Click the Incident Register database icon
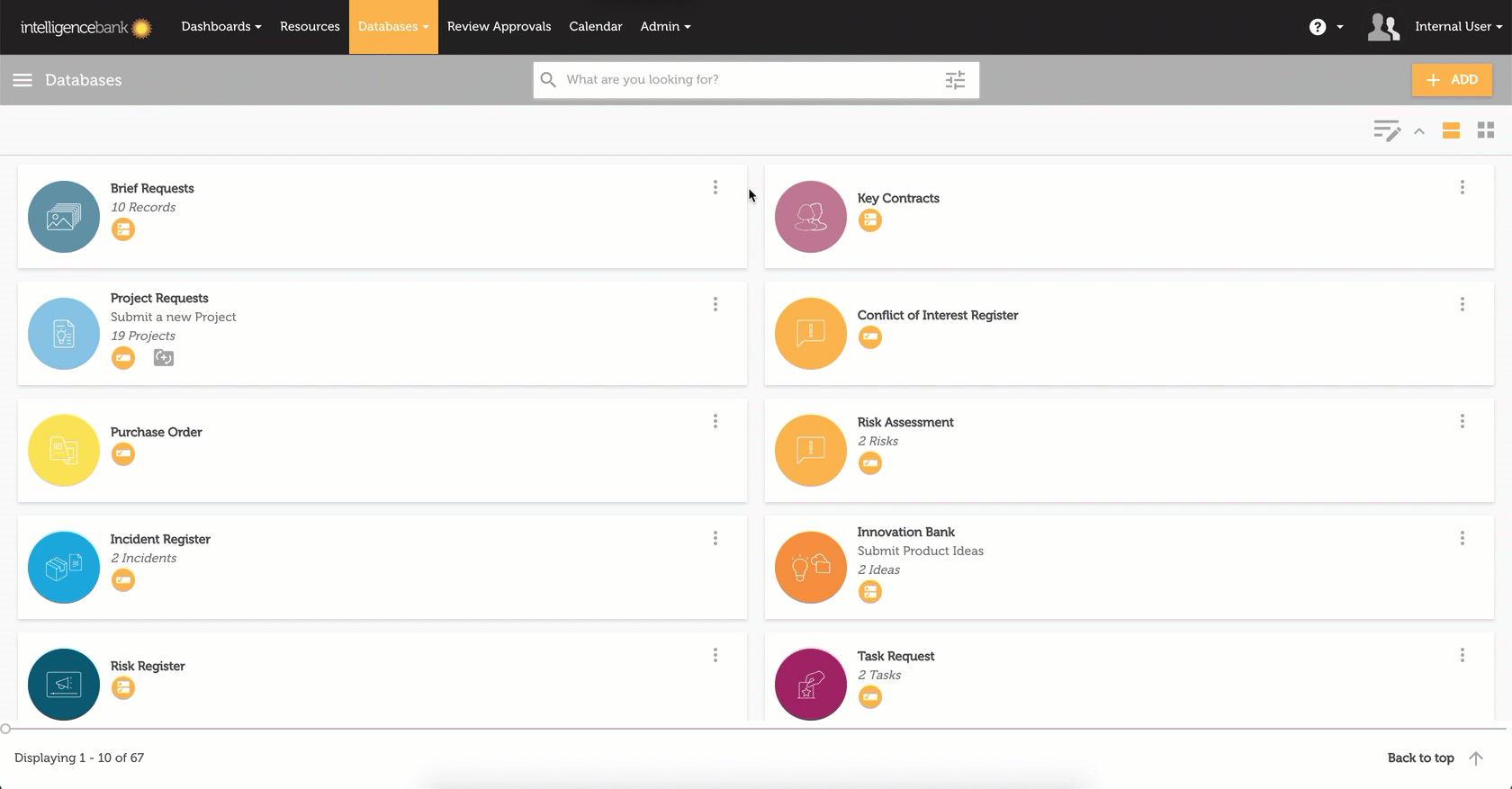This screenshot has width=1512, height=789. point(64,568)
